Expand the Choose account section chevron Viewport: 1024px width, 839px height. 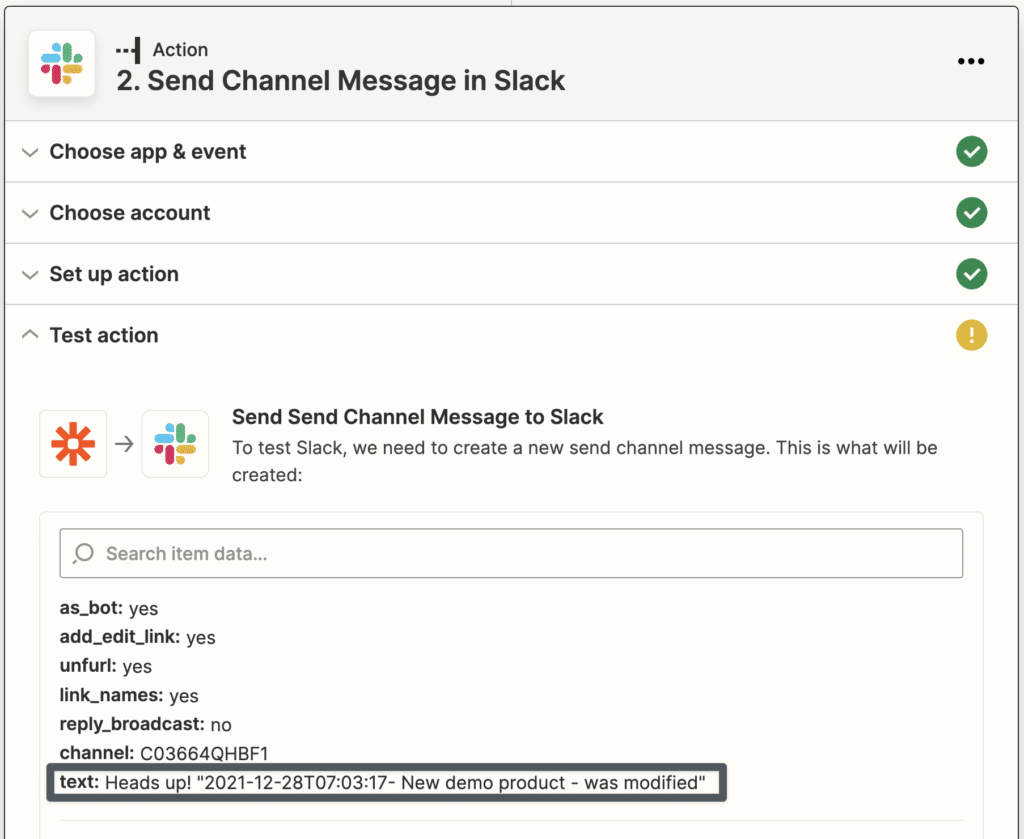[x=29, y=214]
